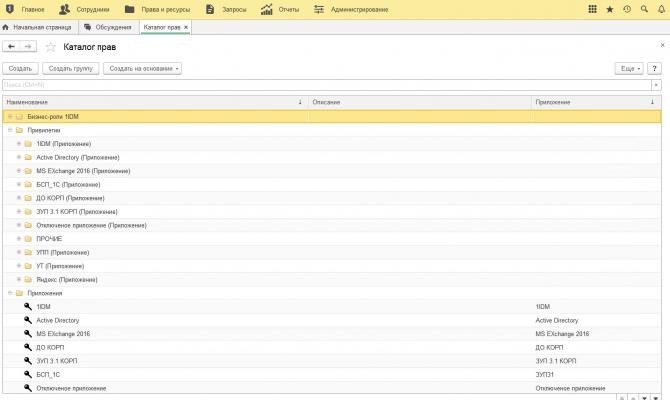Click MS EXchange 2016 in Приложение column
This screenshot has height=400, width=670.
click(562, 334)
